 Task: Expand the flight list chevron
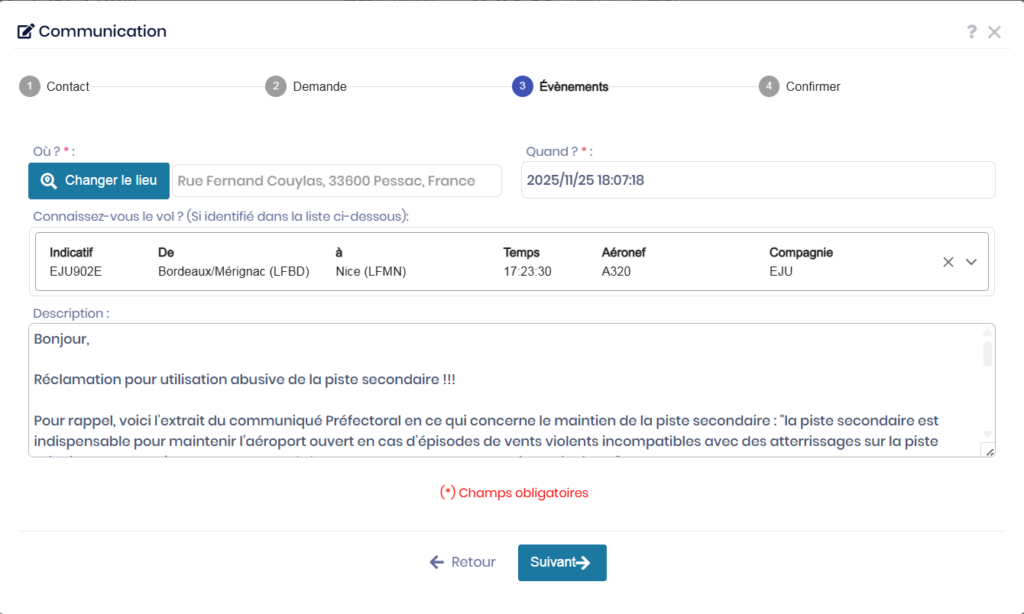971,262
